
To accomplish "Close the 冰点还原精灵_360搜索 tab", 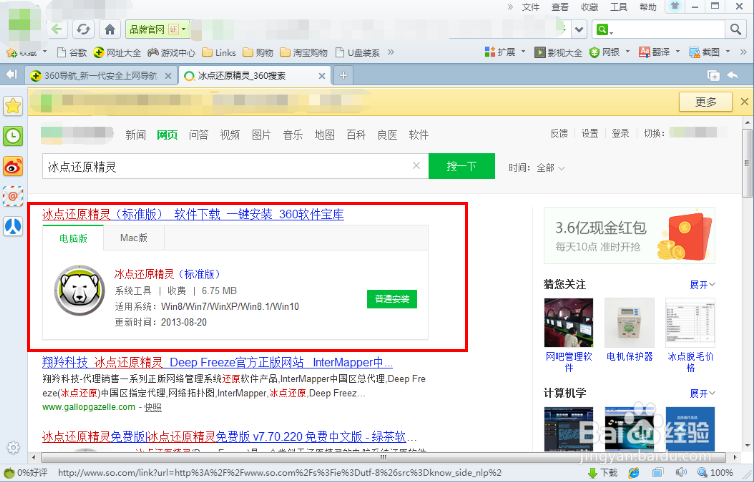I will coord(322,76).
